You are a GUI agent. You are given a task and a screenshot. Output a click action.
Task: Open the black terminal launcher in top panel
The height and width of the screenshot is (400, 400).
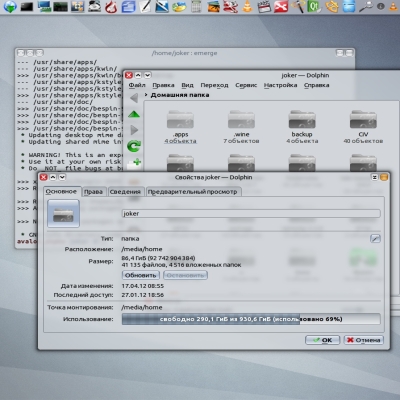(27, 6)
